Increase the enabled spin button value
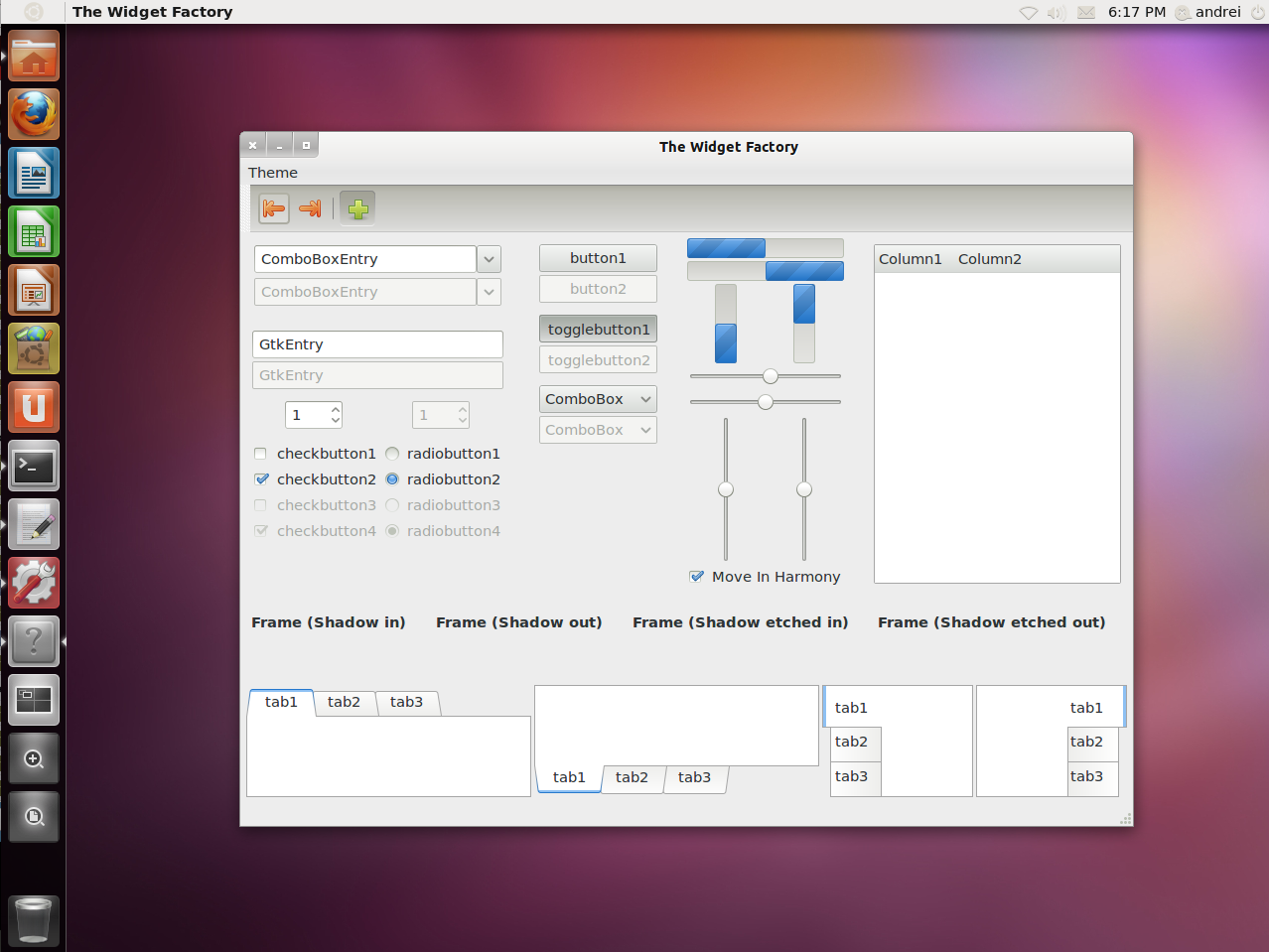Screen dimensions: 1269x952 336,409
